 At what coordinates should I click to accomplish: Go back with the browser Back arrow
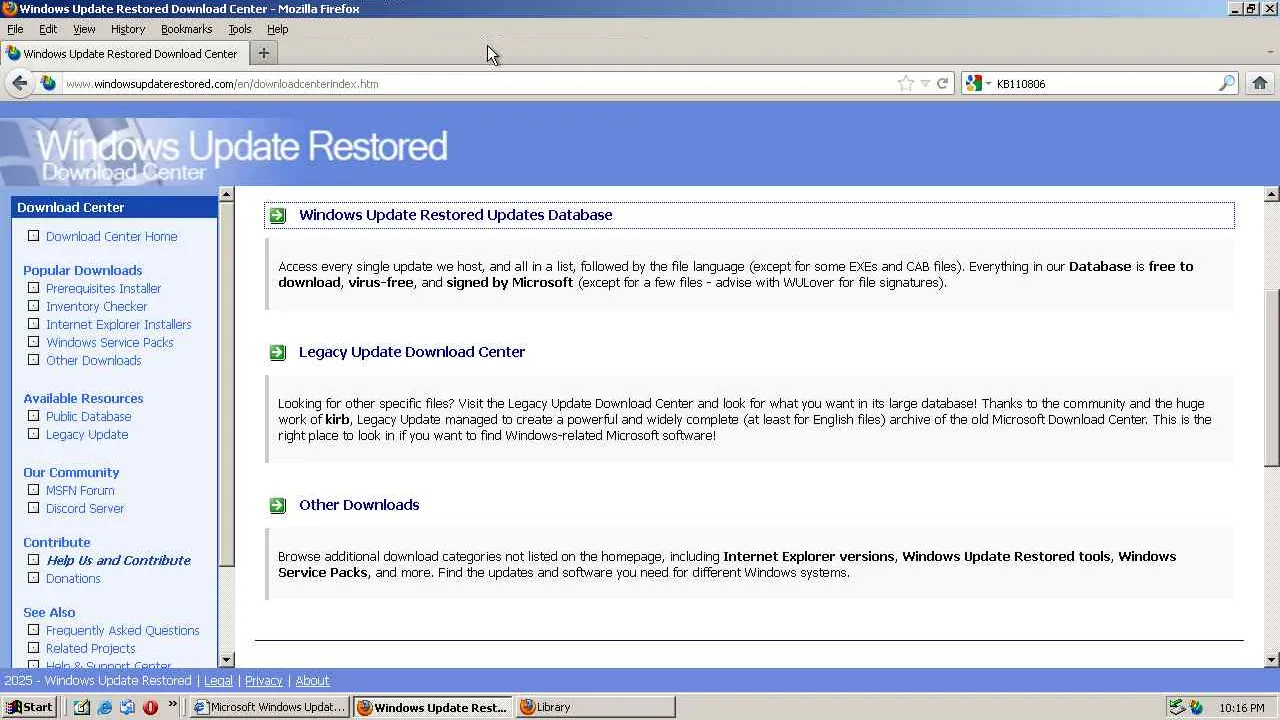(x=19, y=84)
